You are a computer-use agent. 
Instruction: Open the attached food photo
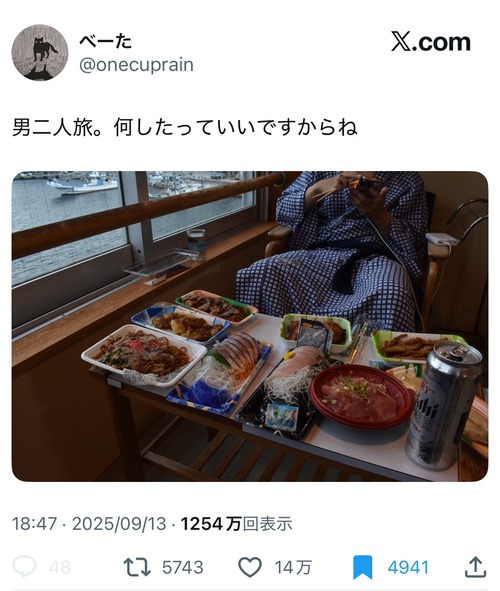pyautogui.click(x=250, y=326)
